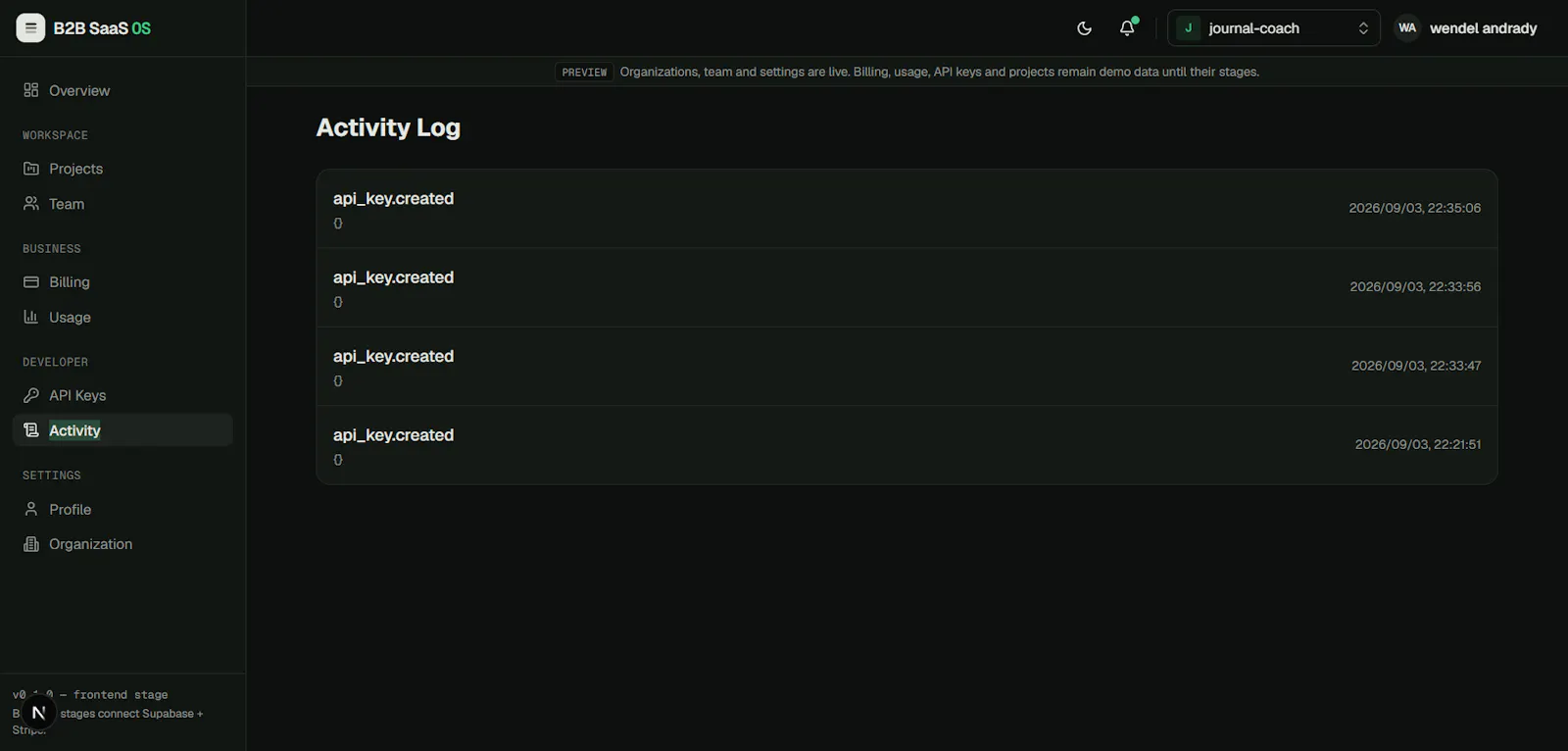Click the preview banner demo data message
Image resolution: width=1568 pixels, height=751 pixels.
coord(940,72)
